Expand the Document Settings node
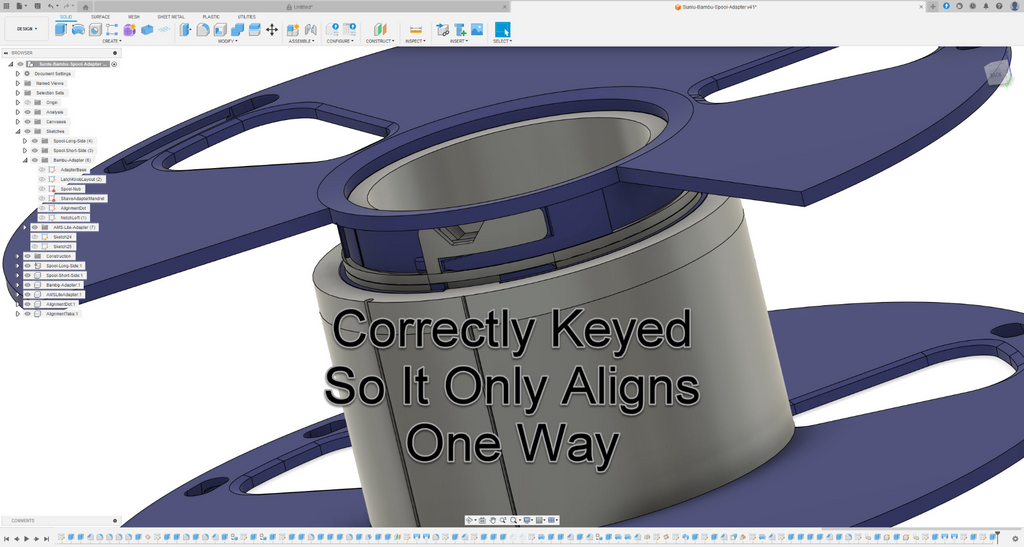 coord(18,74)
